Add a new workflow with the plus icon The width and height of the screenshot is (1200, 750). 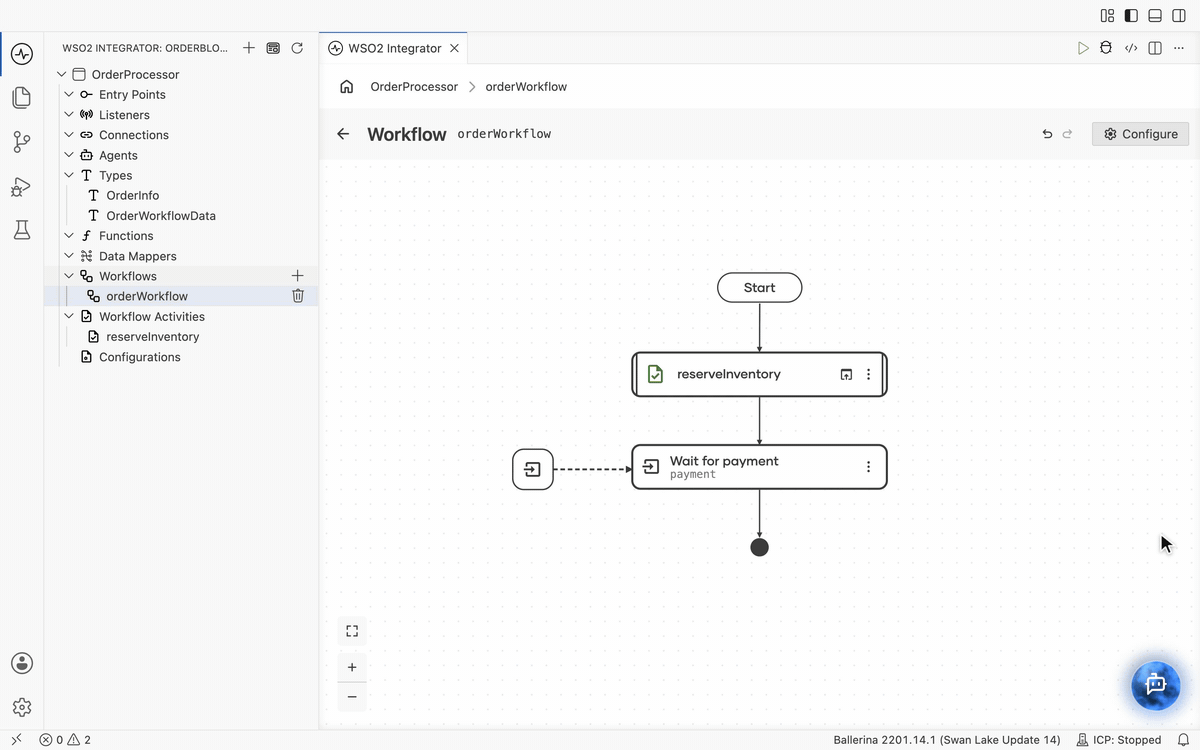pyautogui.click(x=297, y=275)
